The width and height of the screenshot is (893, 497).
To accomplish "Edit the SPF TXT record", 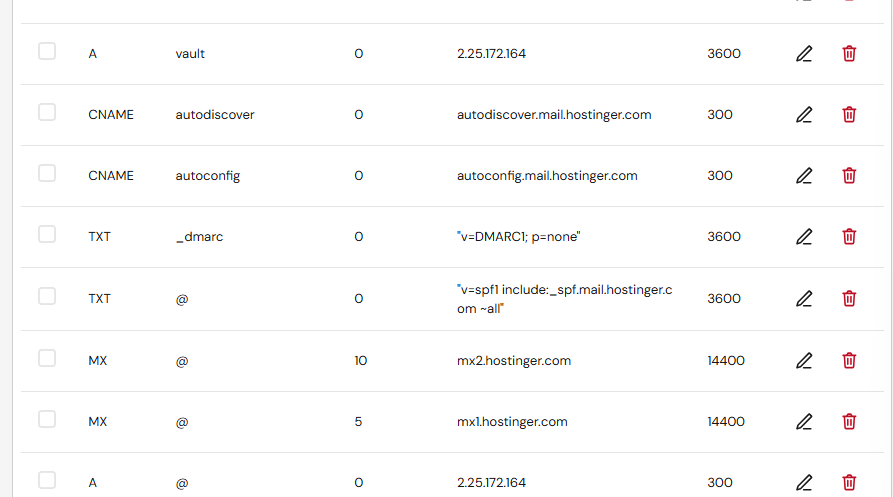I will tap(804, 298).
